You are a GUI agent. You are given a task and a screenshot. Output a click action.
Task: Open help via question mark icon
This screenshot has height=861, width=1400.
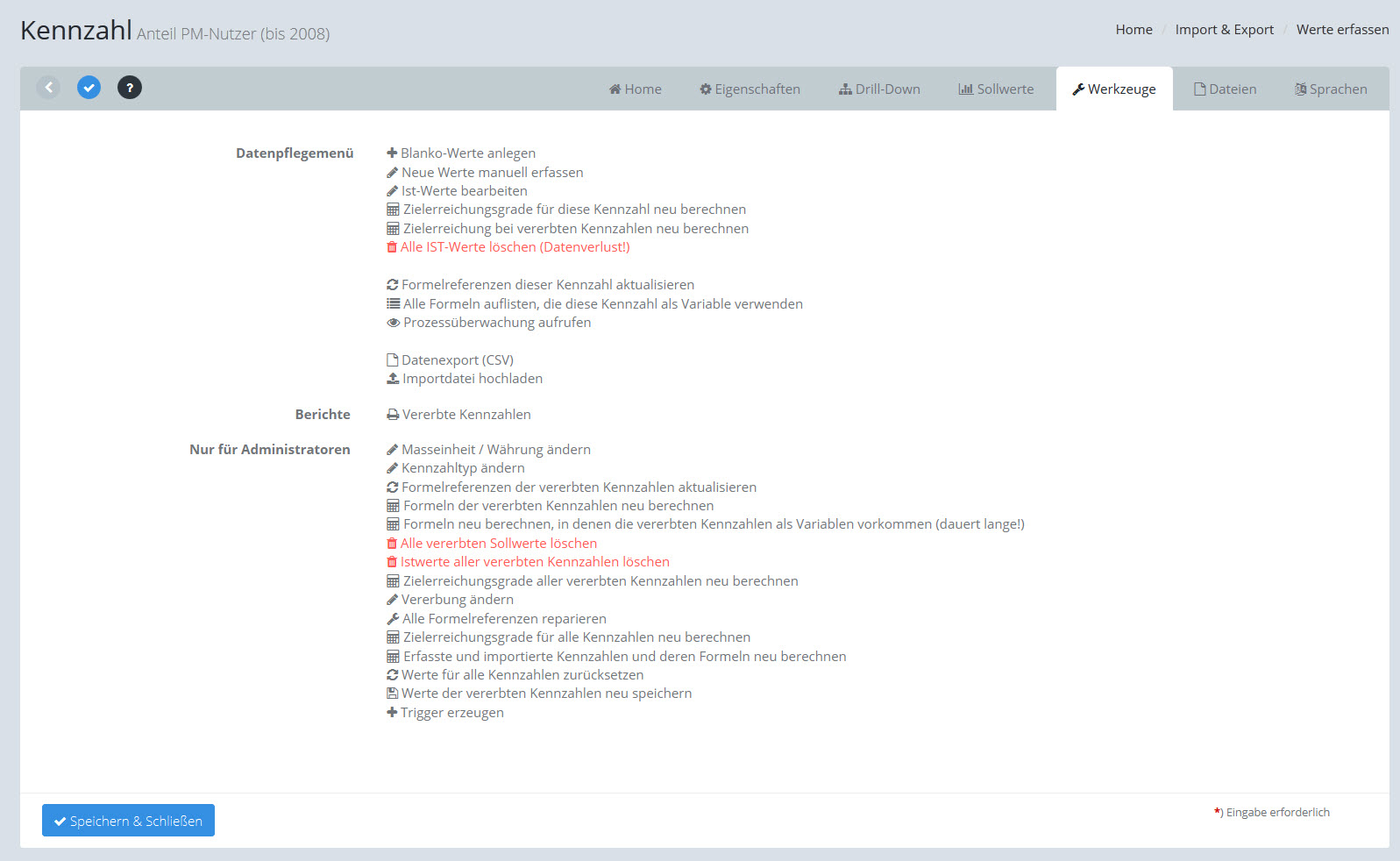point(130,88)
